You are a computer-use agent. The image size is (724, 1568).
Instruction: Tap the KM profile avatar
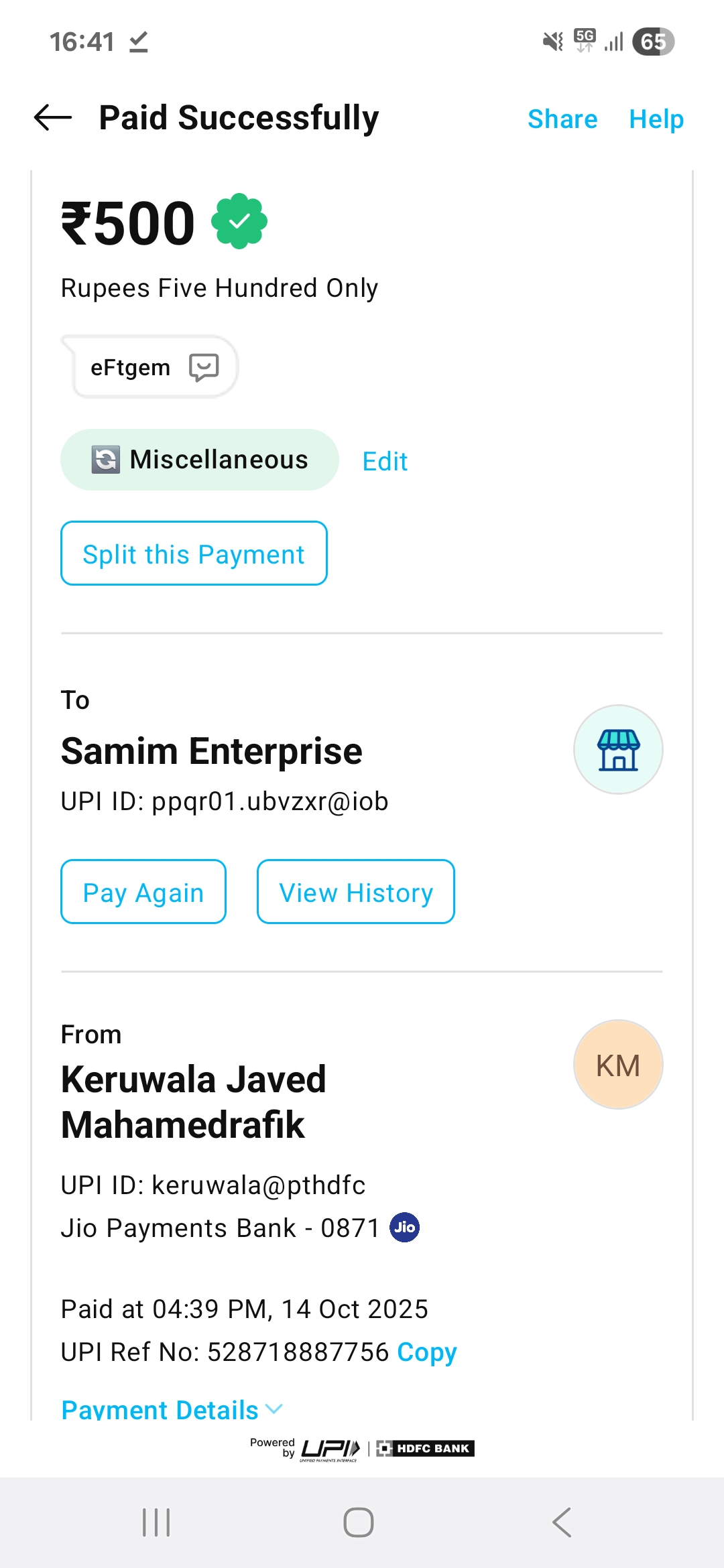[618, 1065]
